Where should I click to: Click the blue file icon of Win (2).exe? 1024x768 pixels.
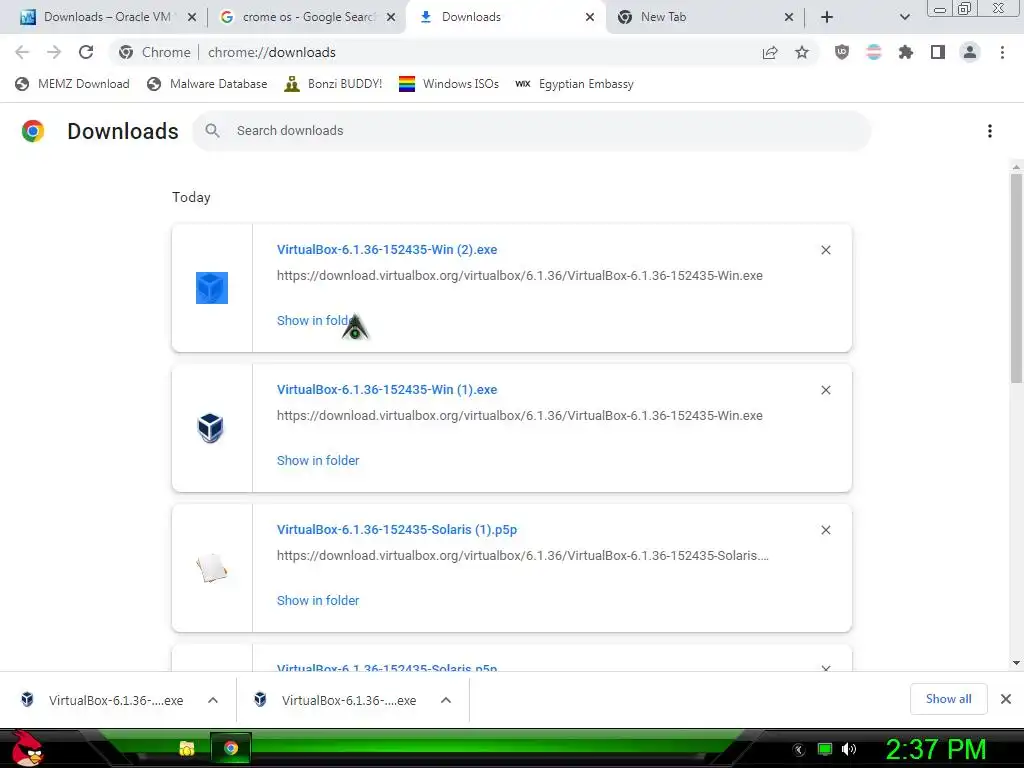pyautogui.click(x=212, y=288)
